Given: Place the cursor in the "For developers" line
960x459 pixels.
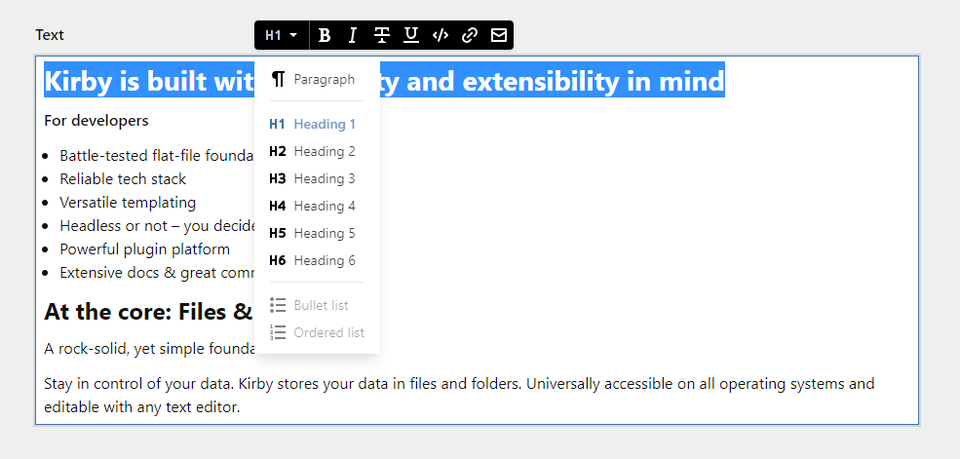Looking at the screenshot, I should pyautogui.click(x=96, y=121).
